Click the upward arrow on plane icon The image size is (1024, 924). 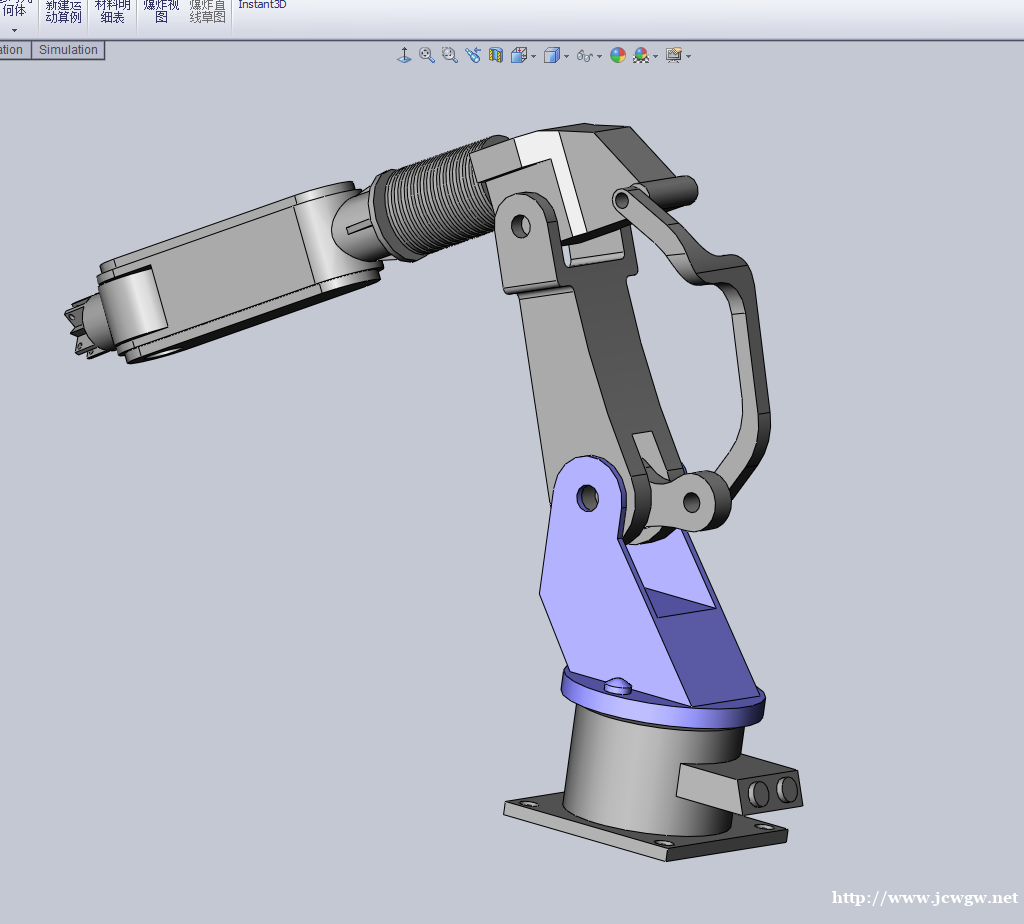[x=404, y=55]
